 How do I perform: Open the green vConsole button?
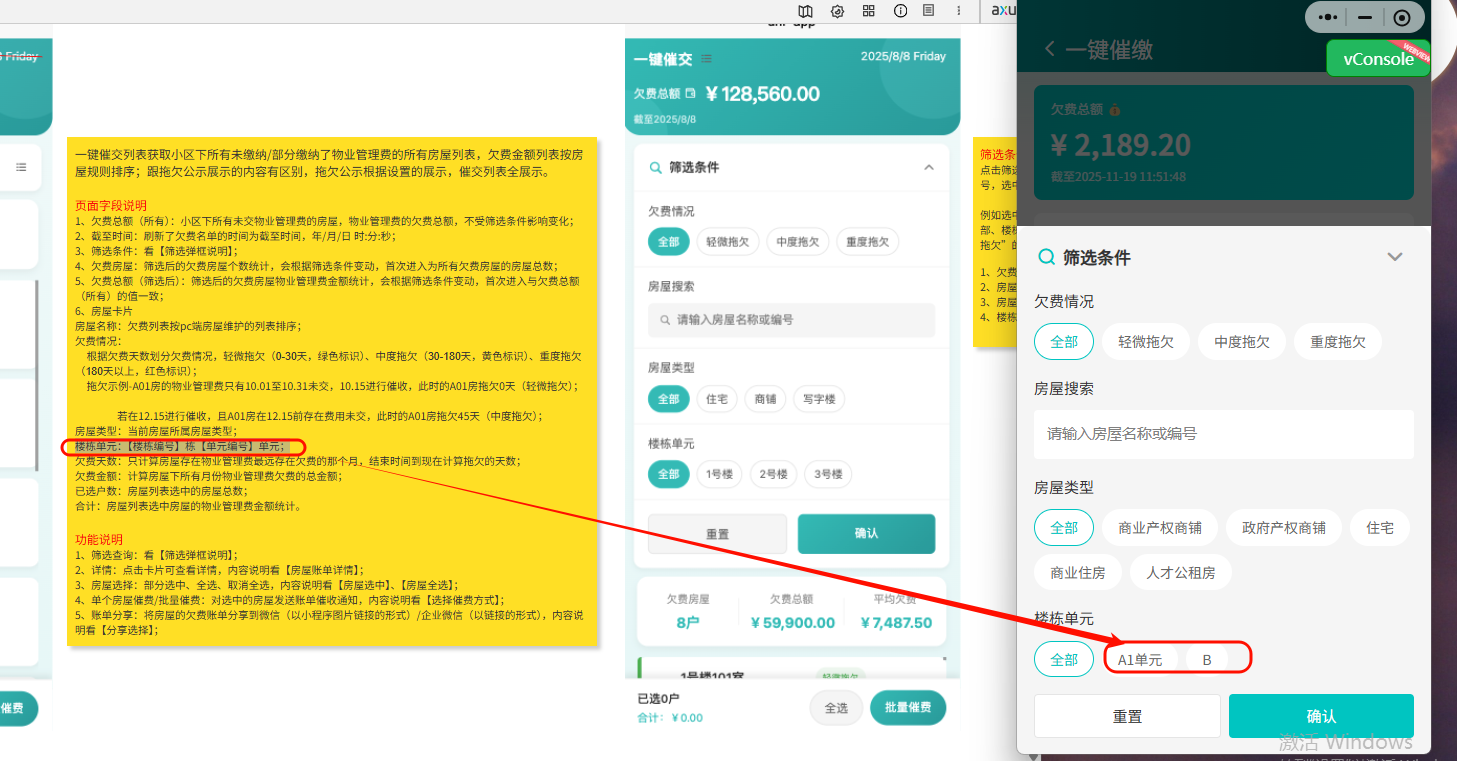click(x=1378, y=59)
